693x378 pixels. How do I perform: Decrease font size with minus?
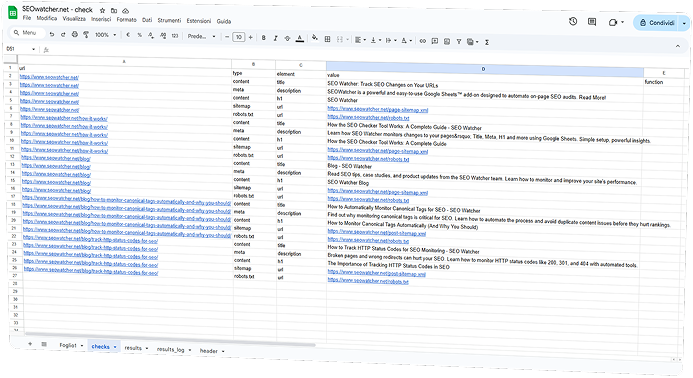[x=227, y=37]
